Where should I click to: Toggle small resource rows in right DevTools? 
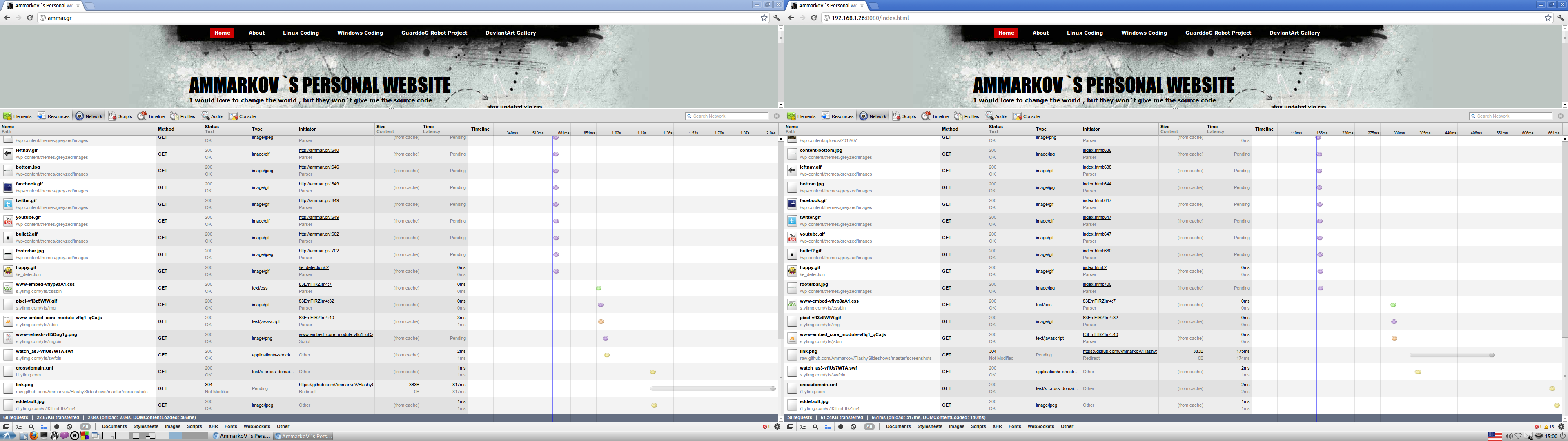pyautogui.click(x=828, y=426)
